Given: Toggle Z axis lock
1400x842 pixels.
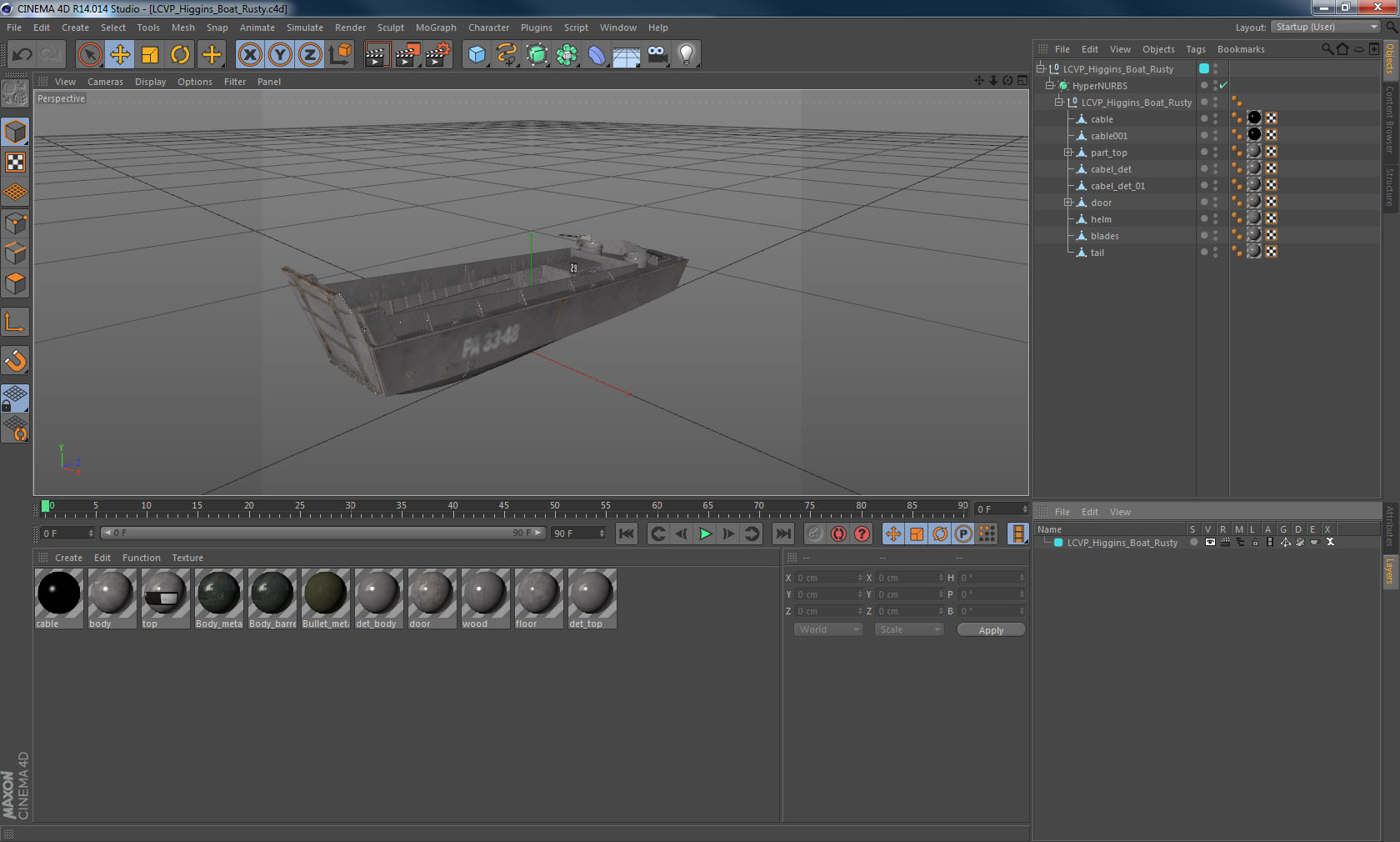Looking at the screenshot, I should [310, 55].
